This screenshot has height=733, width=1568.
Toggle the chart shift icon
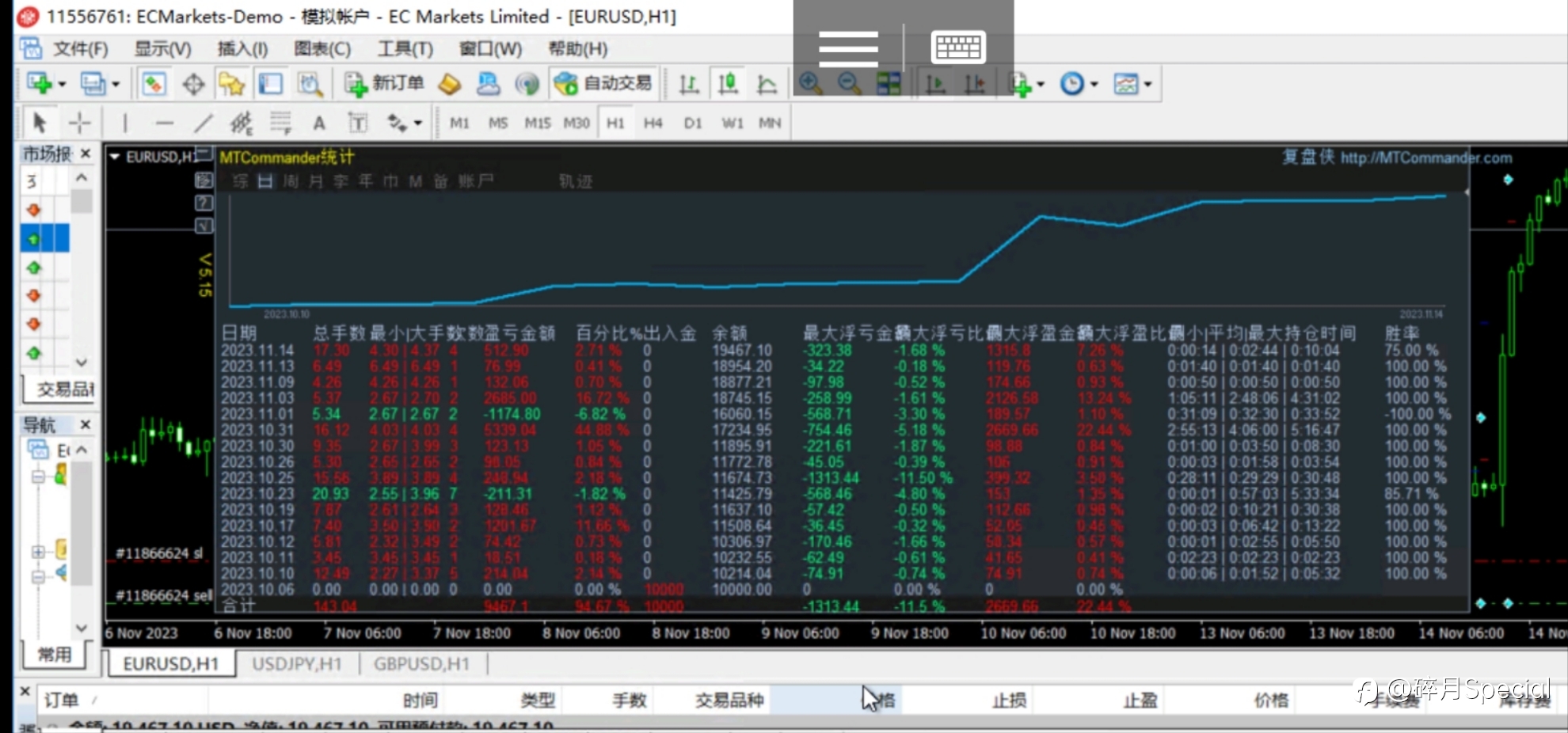(x=975, y=84)
